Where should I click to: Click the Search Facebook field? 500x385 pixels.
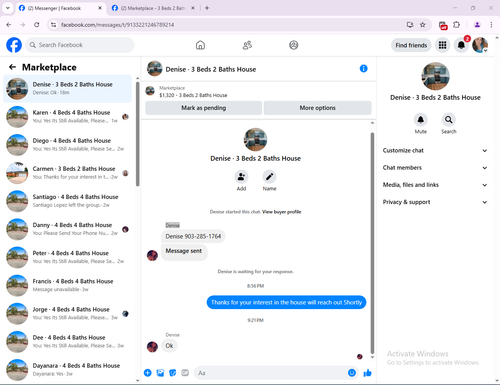80,45
